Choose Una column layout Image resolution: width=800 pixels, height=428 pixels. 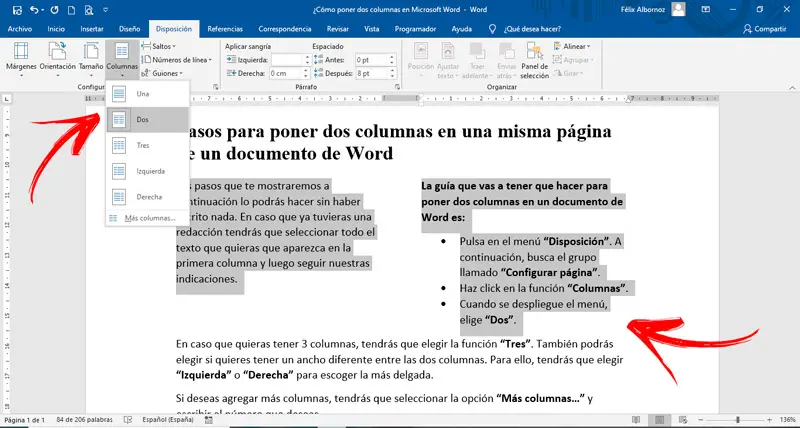click(x=147, y=94)
